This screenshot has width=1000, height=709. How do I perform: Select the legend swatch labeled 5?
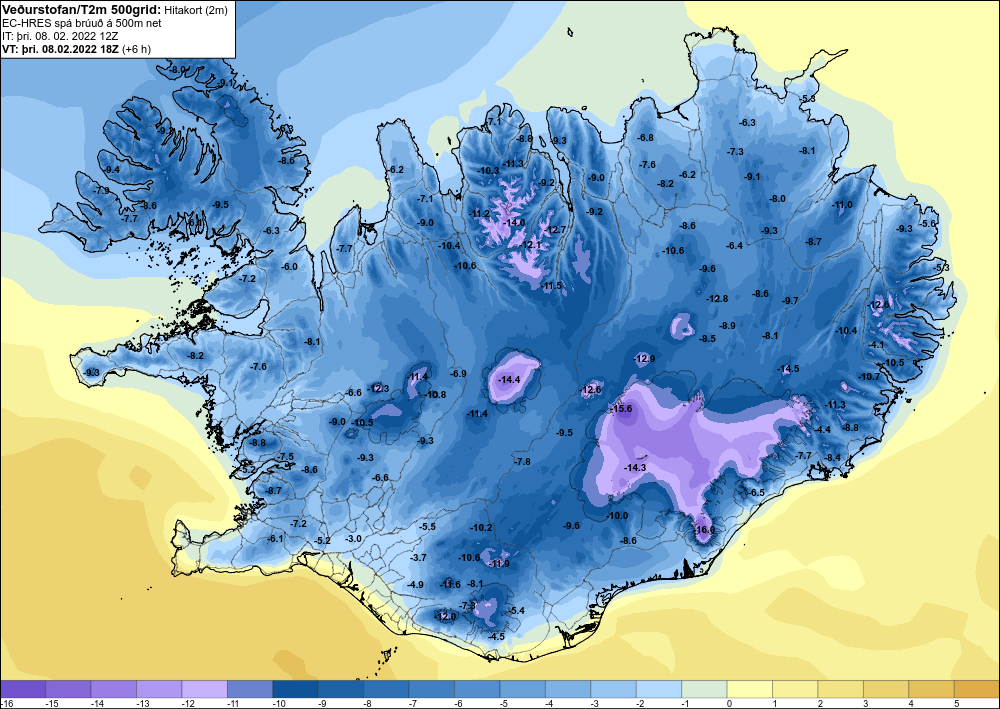point(977,689)
